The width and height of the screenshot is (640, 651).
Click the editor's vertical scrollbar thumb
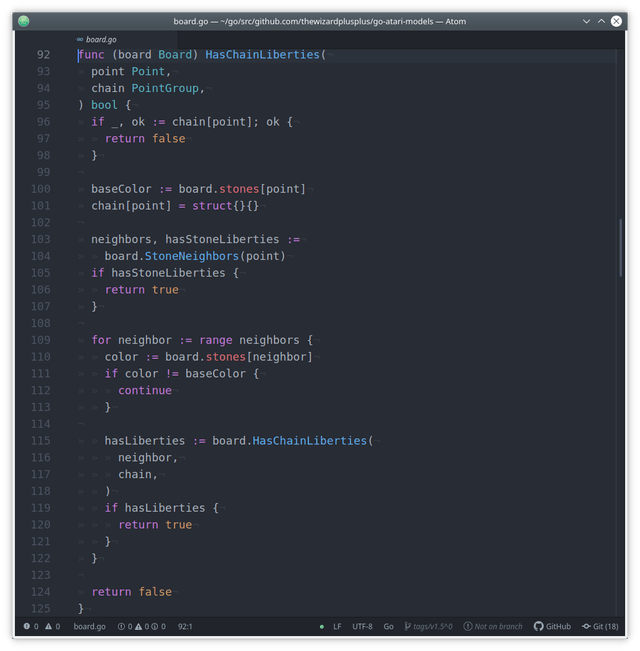[x=620, y=247]
